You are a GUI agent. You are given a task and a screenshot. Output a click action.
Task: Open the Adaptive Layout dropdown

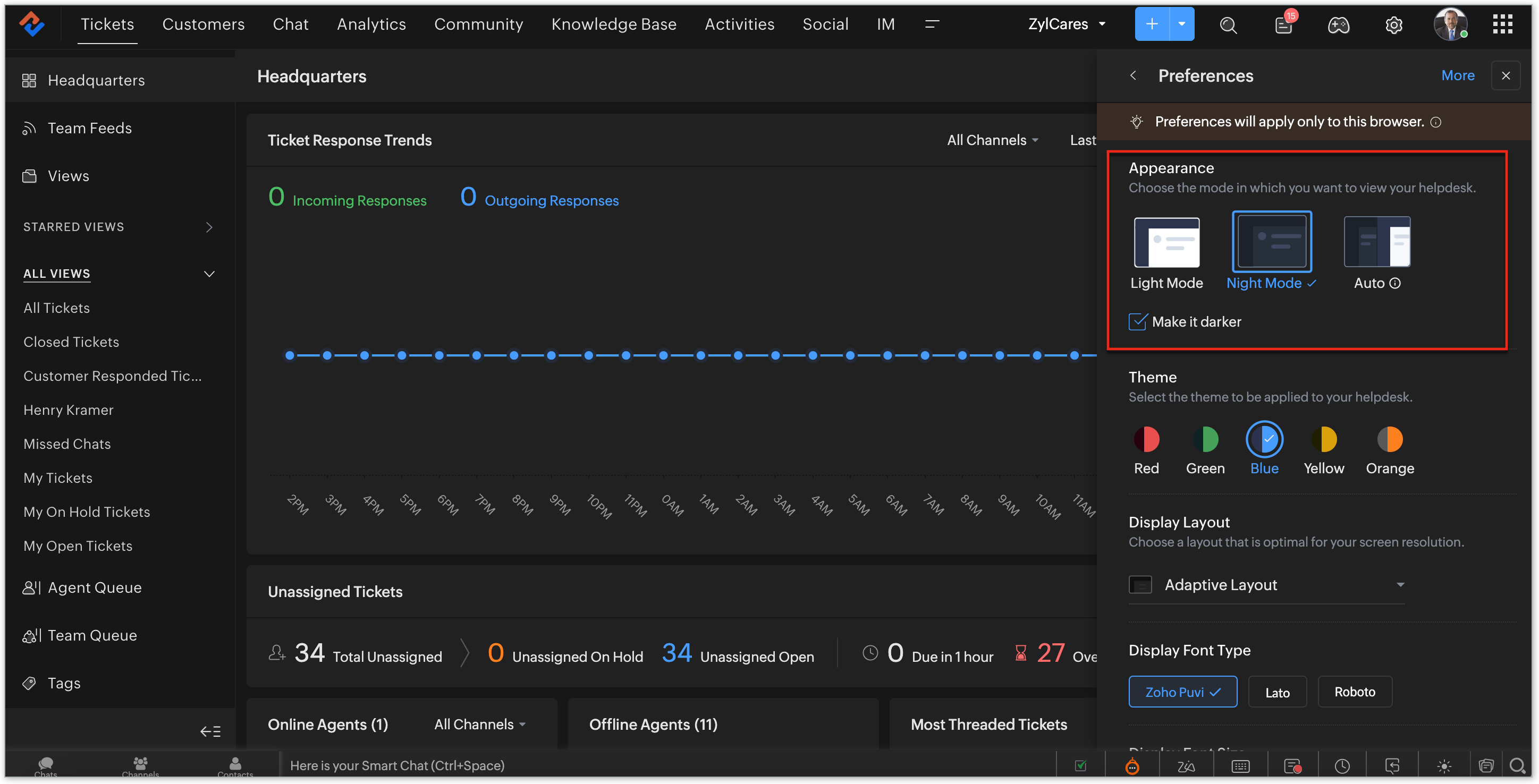click(1266, 585)
